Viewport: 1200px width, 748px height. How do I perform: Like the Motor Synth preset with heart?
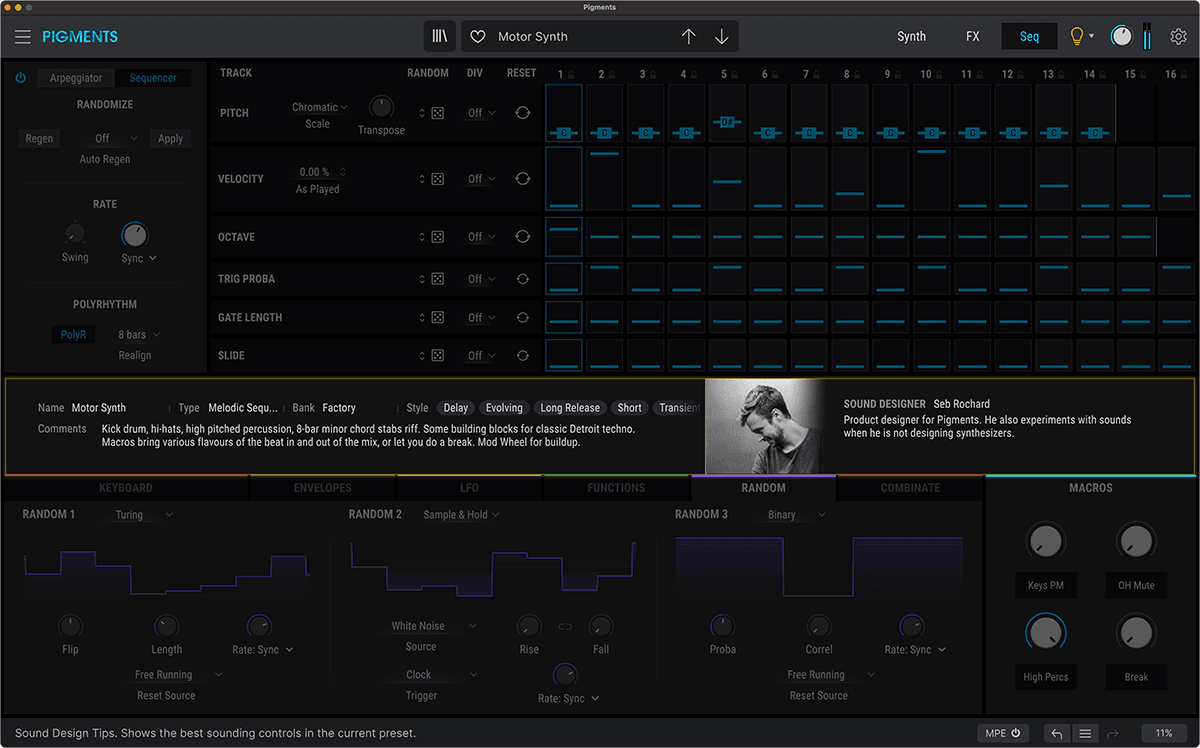[x=478, y=37]
